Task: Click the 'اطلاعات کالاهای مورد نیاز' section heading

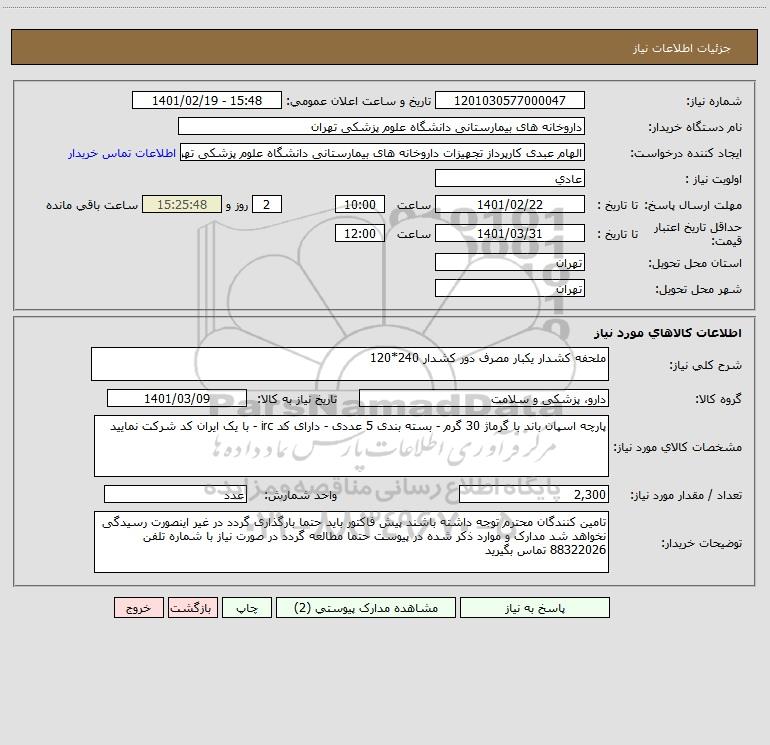Action: click(x=668, y=333)
